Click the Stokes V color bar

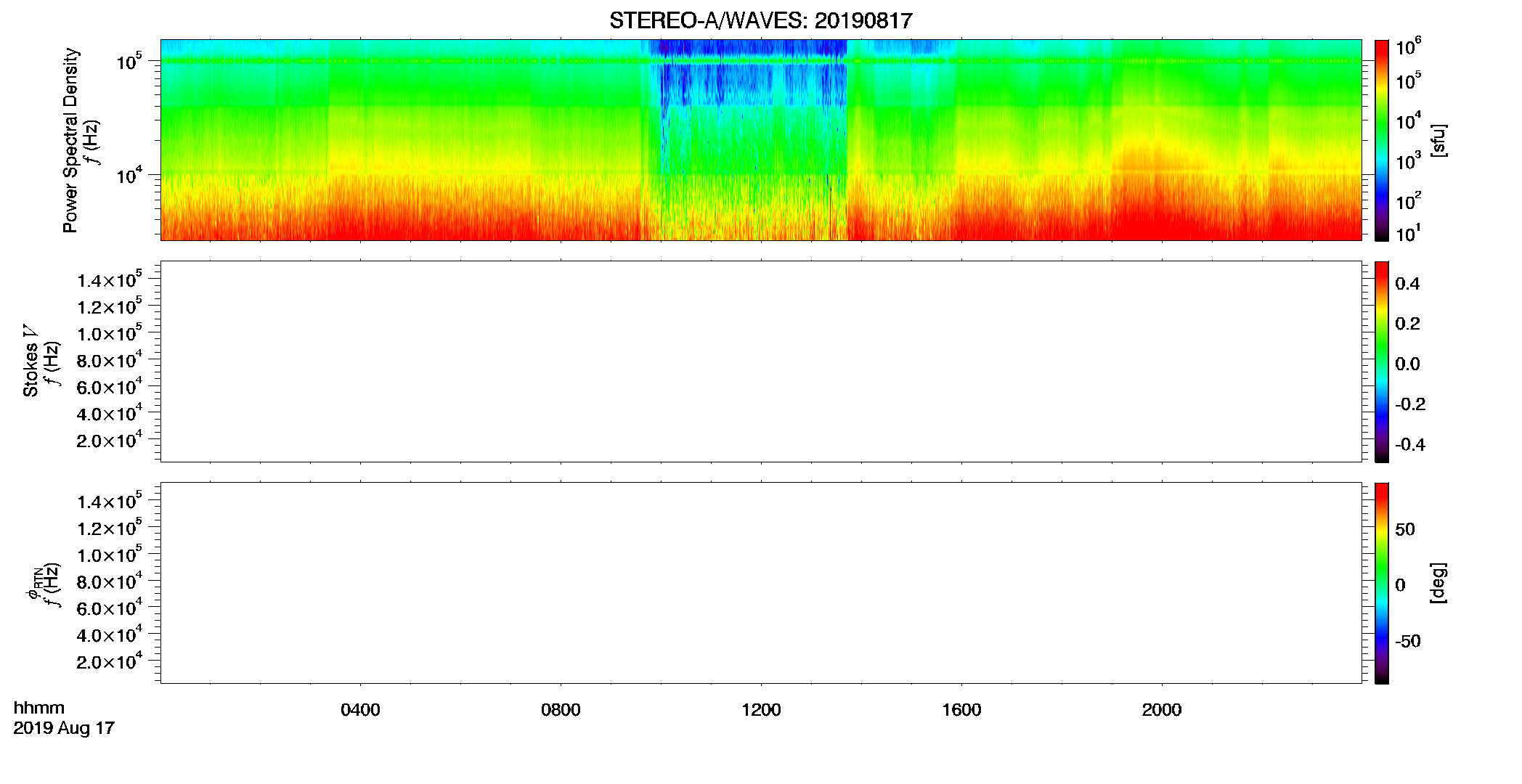coord(1381,362)
